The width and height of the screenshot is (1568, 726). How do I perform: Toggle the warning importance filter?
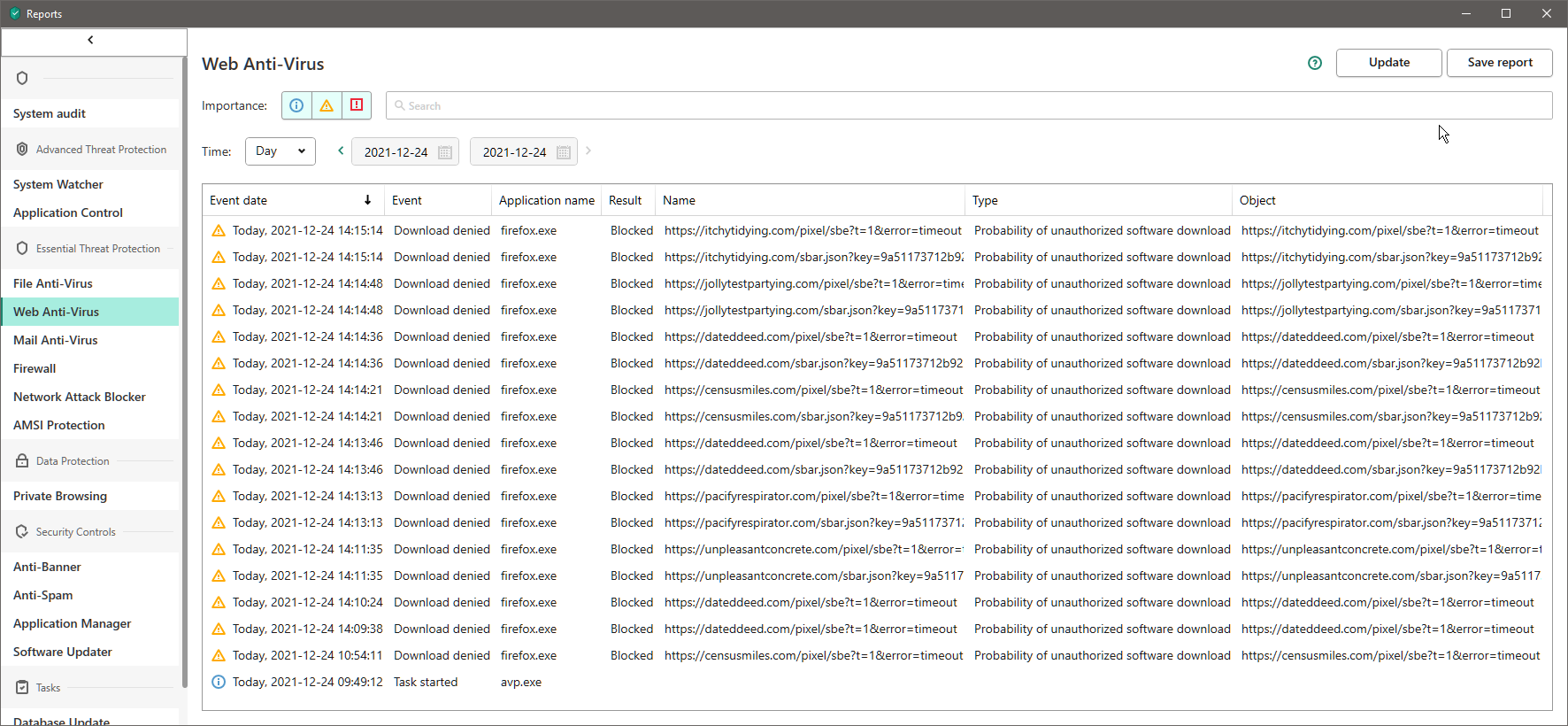coord(327,105)
